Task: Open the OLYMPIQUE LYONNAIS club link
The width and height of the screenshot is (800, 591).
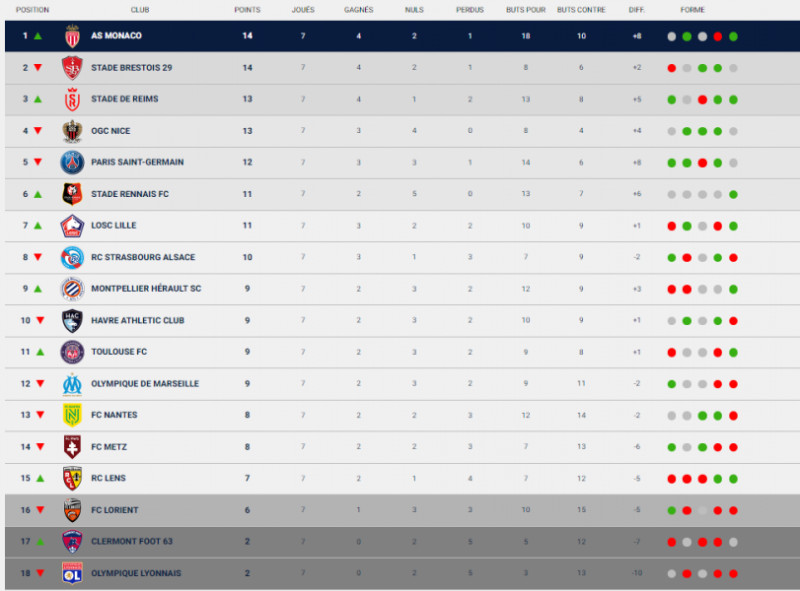Action: coord(136,573)
